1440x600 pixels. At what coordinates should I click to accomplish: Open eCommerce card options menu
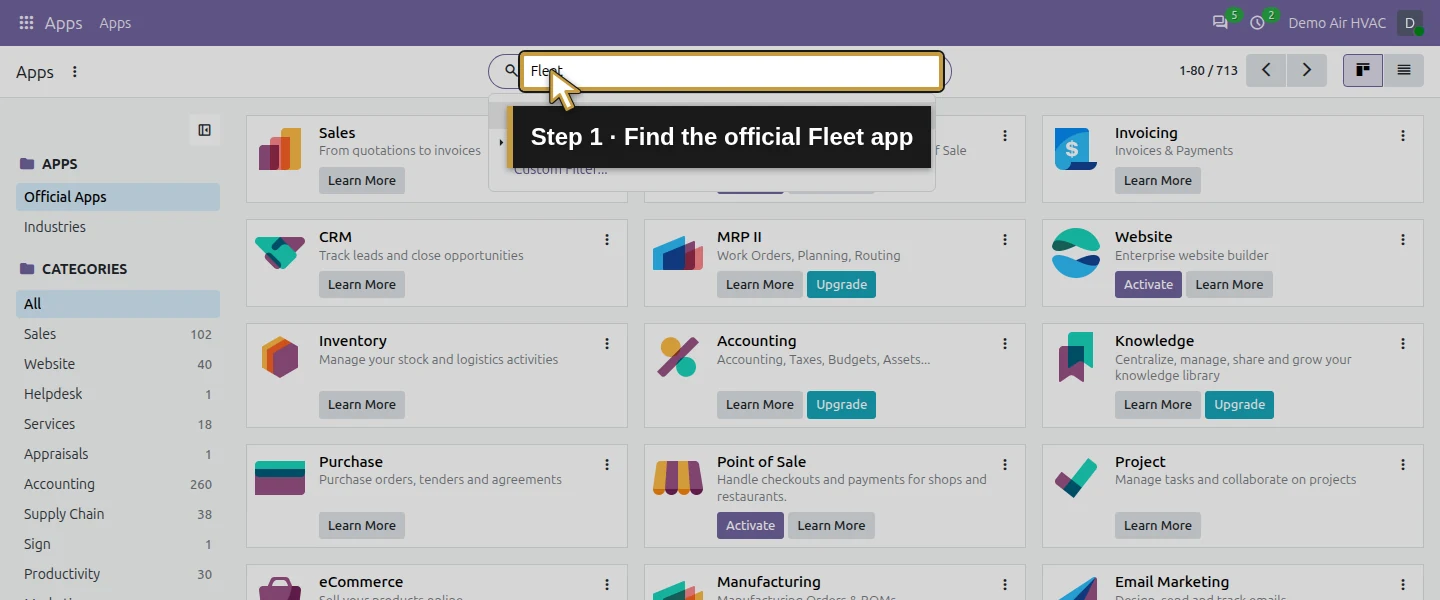(x=607, y=585)
